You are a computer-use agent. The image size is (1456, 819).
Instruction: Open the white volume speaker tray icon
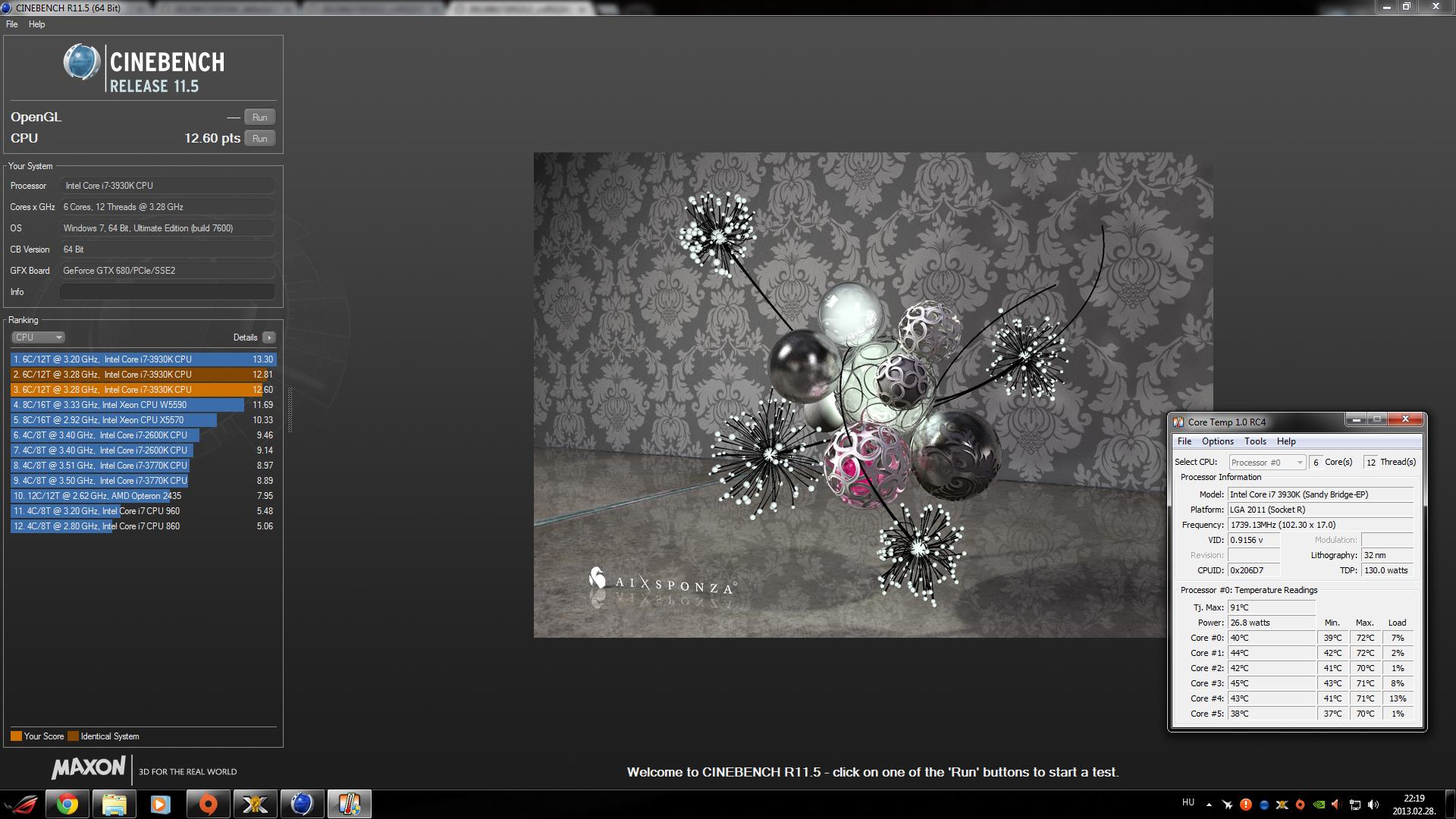tap(1373, 805)
